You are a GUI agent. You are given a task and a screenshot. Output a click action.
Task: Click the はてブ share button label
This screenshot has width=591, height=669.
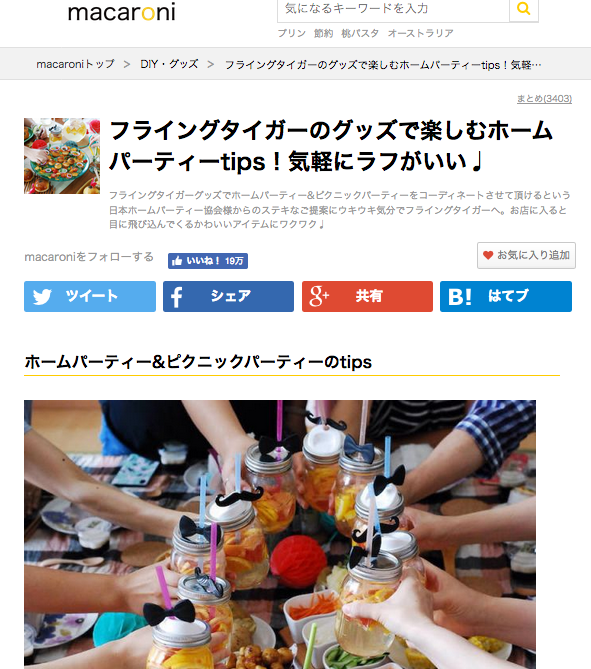(508, 296)
